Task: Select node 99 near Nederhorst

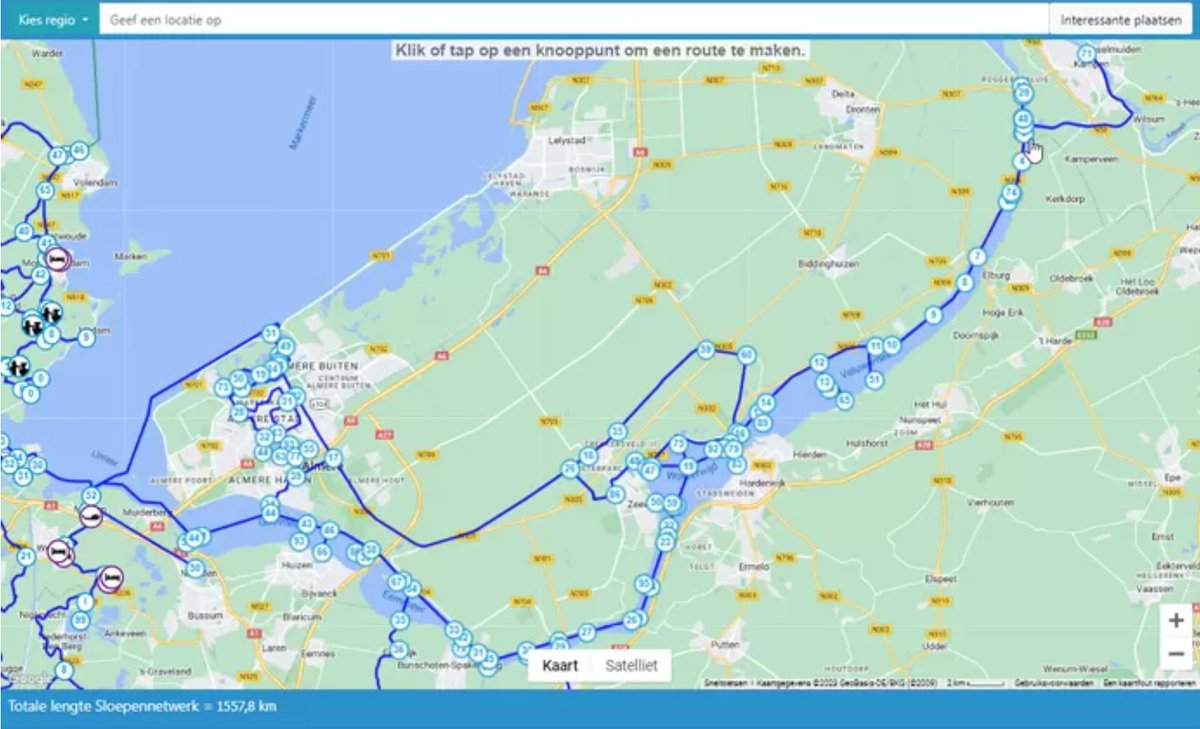Action: coord(80,620)
